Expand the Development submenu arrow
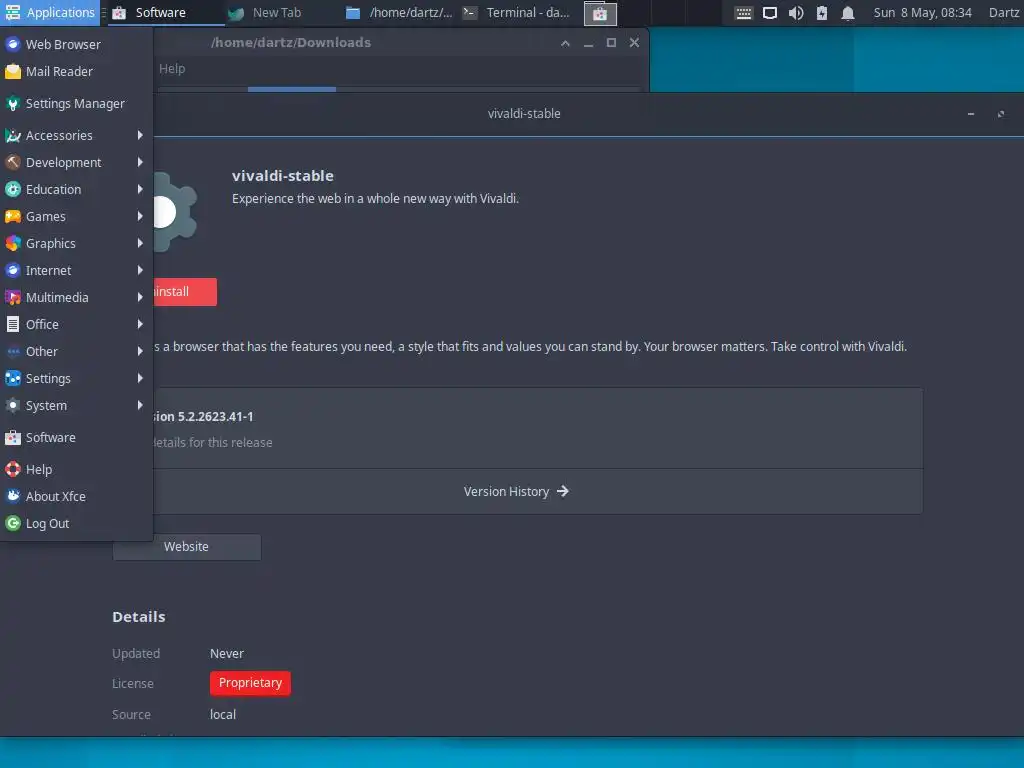This screenshot has height=768, width=1024. 140,162
